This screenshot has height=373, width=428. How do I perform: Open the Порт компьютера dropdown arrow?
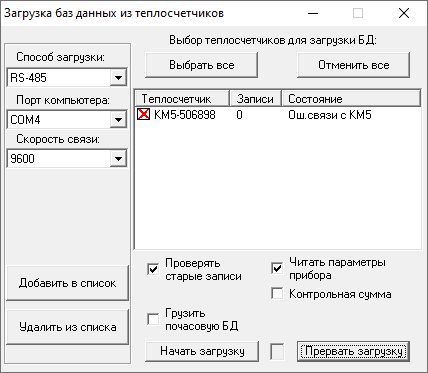118,119
